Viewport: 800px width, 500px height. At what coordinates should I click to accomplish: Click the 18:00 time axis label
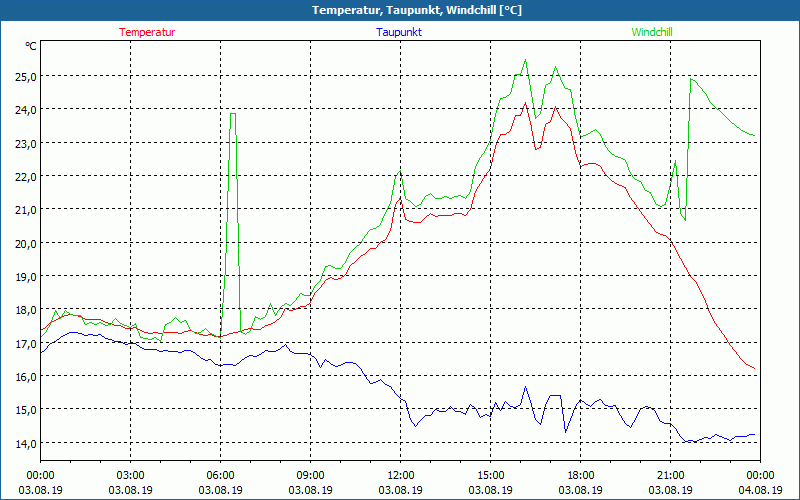point(581,476)
